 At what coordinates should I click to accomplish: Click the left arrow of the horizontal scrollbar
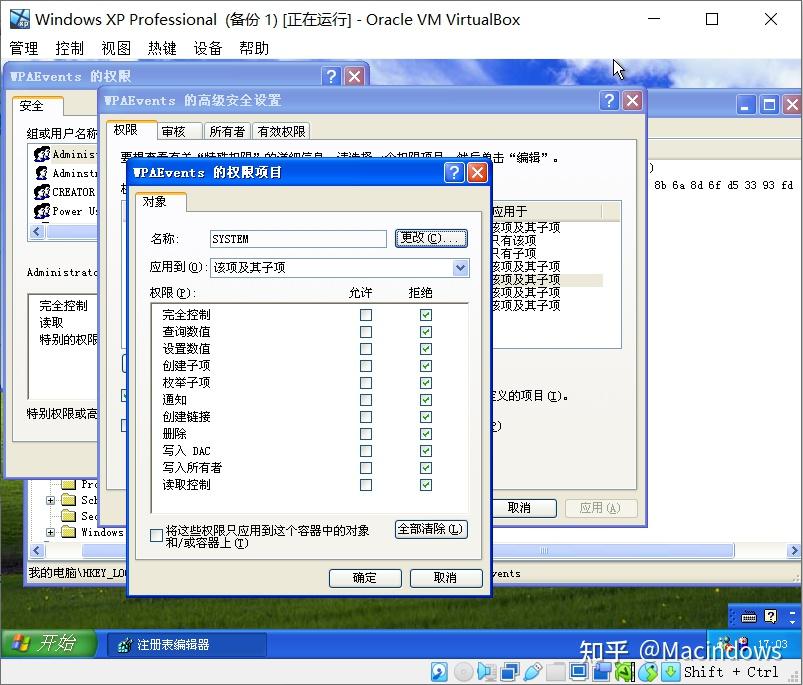pyautogui.click(x=36, y=550)
